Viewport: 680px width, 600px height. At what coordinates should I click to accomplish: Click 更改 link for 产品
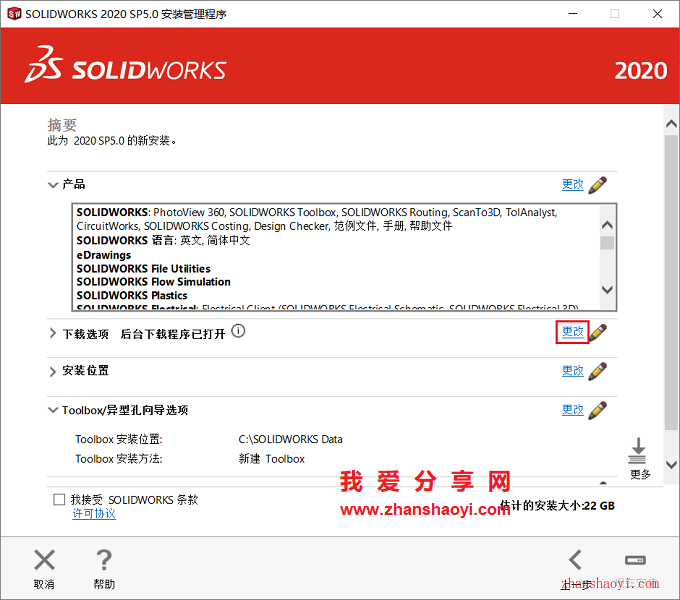(572, 184)
